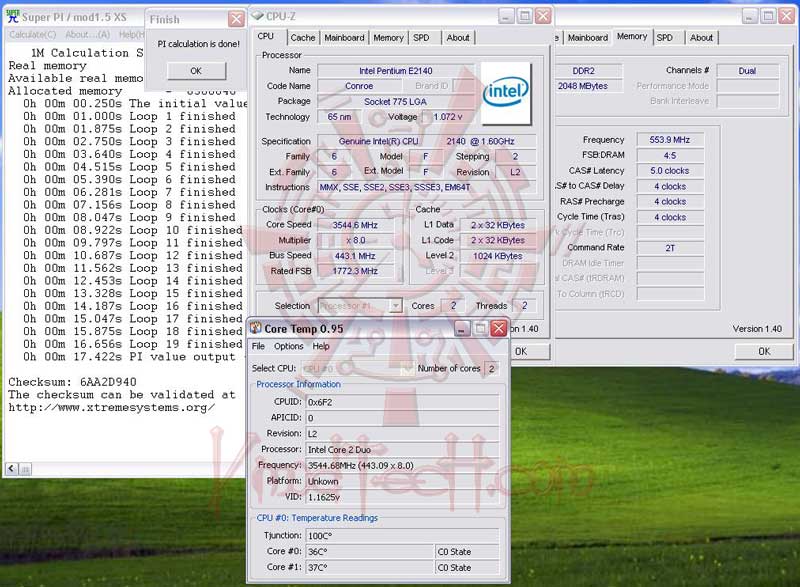Viewport: 800px width, 587px height.
Task: Click the Bus Speed 443.1 MHz value
Action: point(355,256)
